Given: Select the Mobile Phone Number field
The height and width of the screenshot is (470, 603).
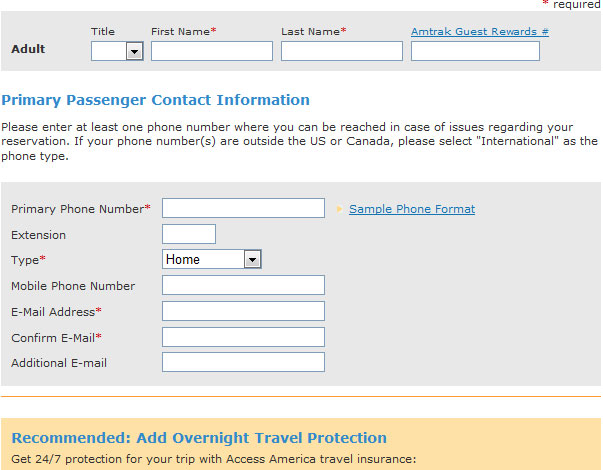Looking at the screenshot, I should pyautogui.click(x=243, y=286).
